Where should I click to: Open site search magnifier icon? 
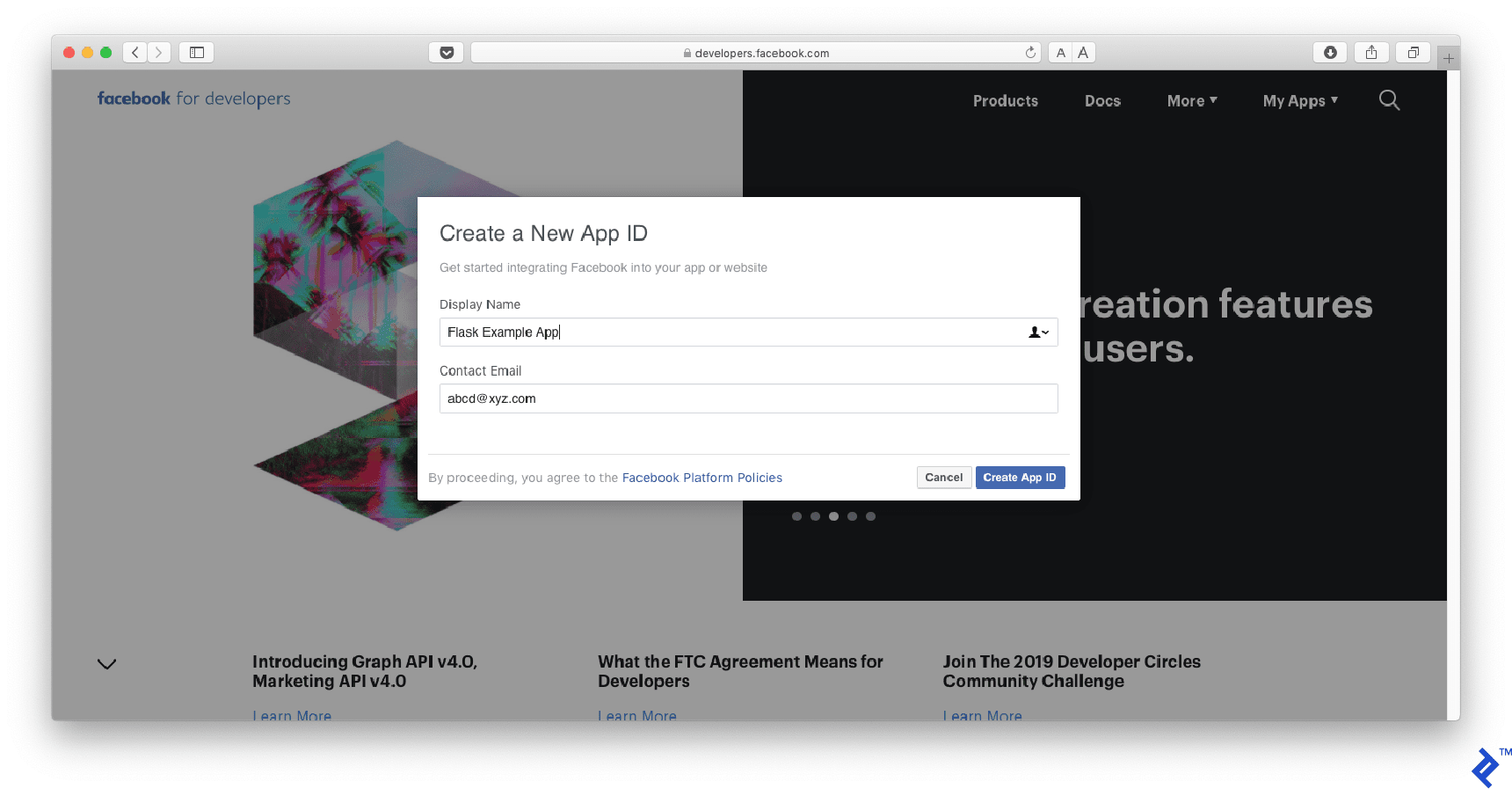tap(1389, 100)
